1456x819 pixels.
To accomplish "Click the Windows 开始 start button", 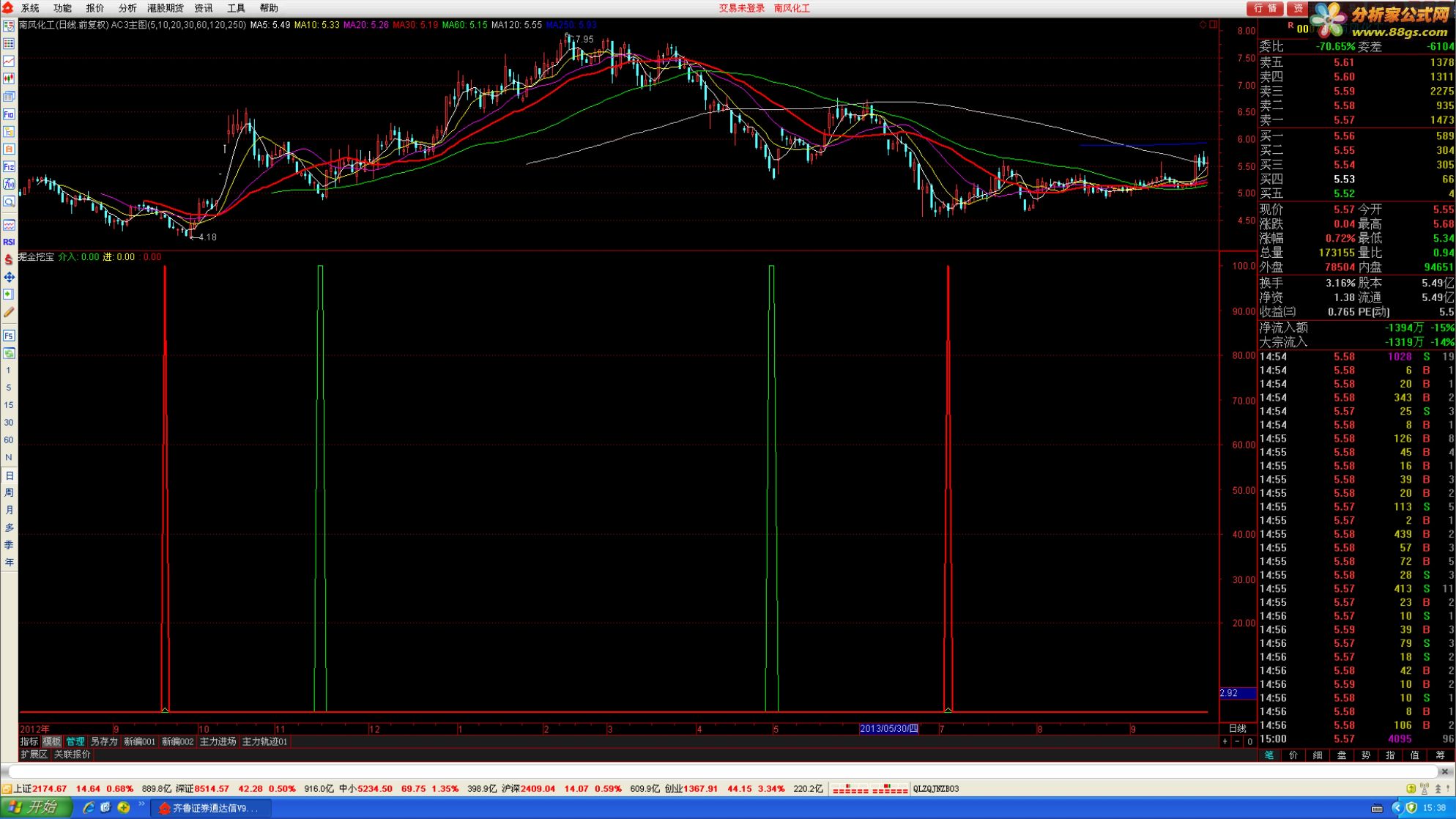I will pyautogui.click(x=36, y=808).
